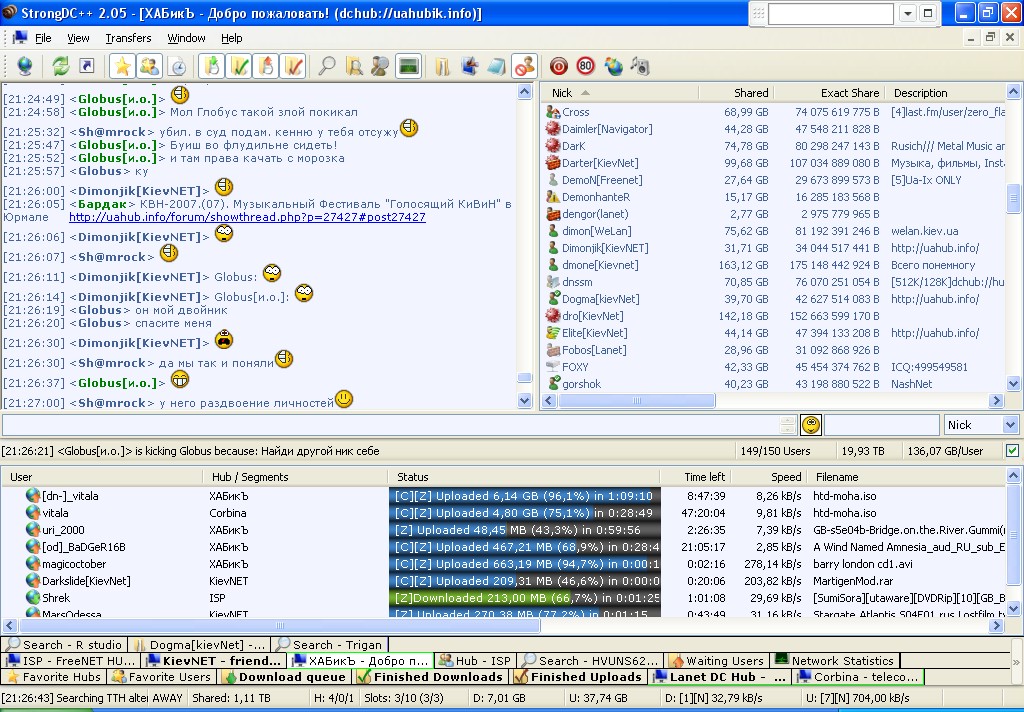This screenshot has width=1024, height=712.
Task: Click the StrongDC++ File menu icon
Action: click(x=20, y=38)
